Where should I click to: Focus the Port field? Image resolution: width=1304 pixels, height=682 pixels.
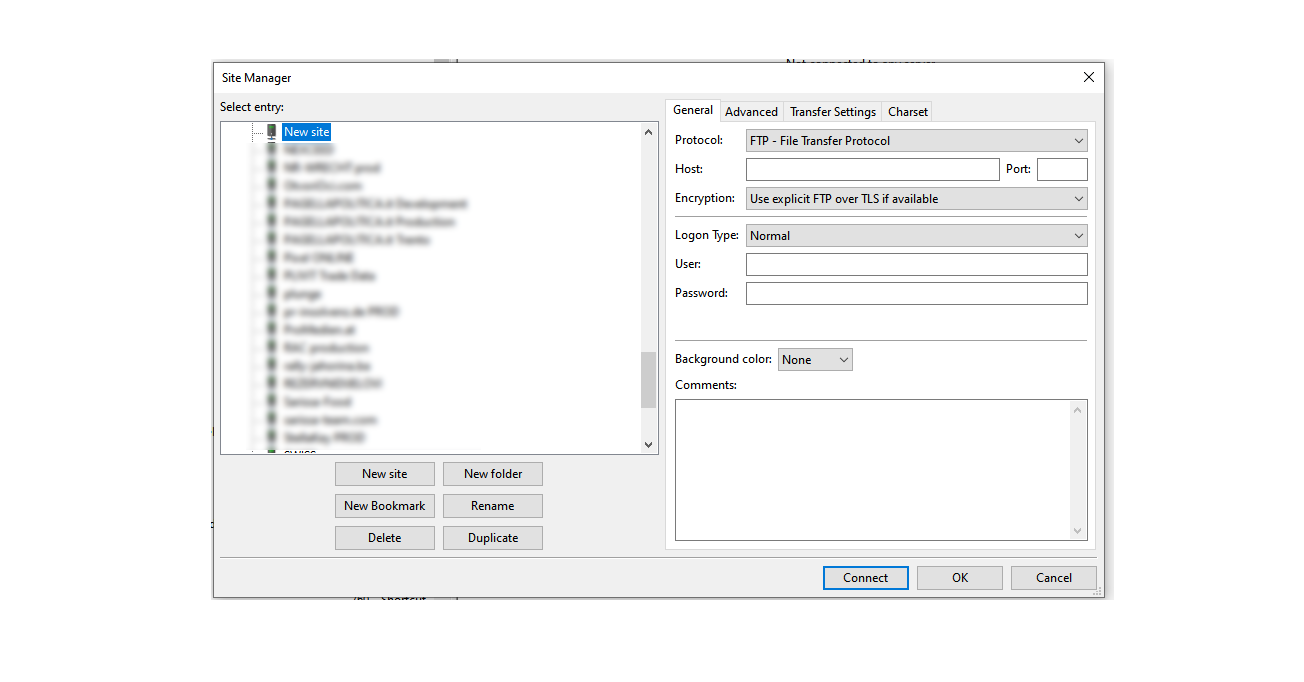click(x=1061, y=169)
